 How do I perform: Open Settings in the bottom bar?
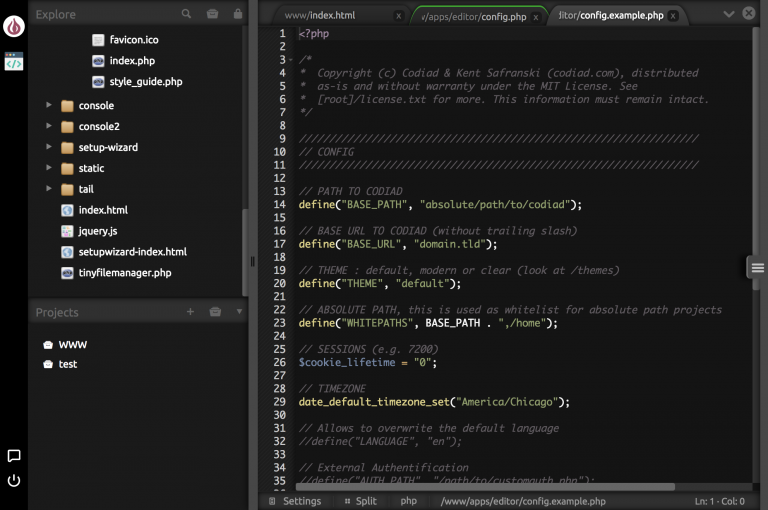tap(294, 501)
